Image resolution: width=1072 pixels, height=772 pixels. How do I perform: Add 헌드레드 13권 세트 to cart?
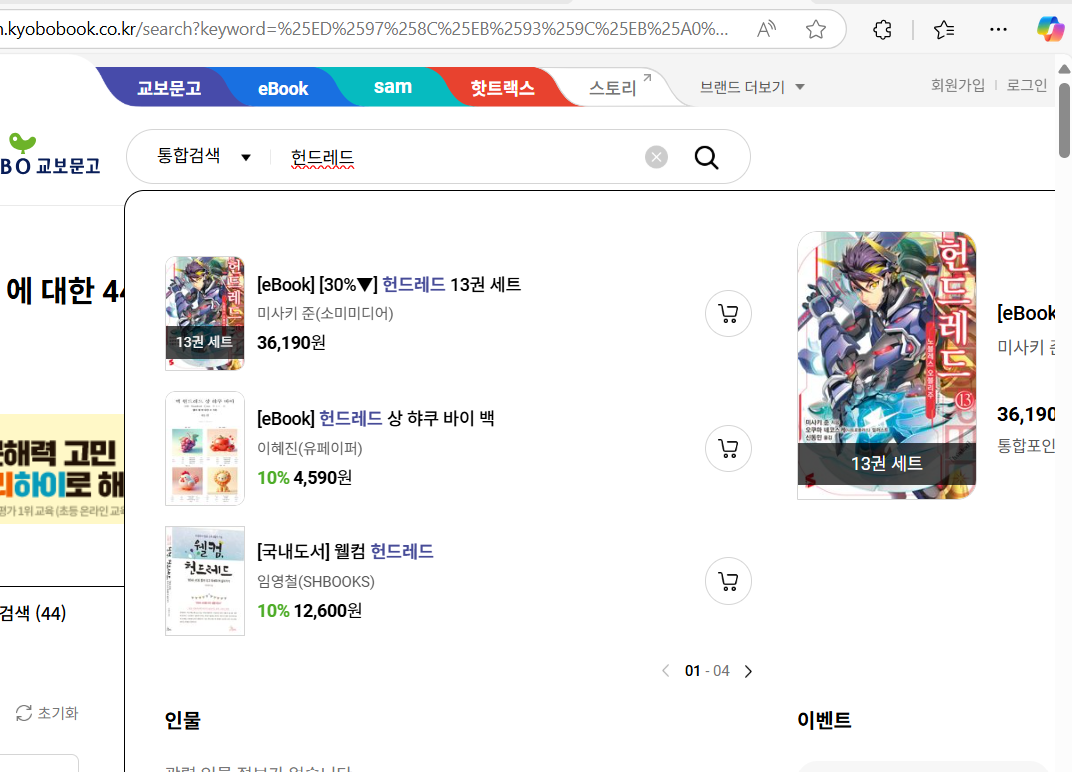tap(728, 314)
